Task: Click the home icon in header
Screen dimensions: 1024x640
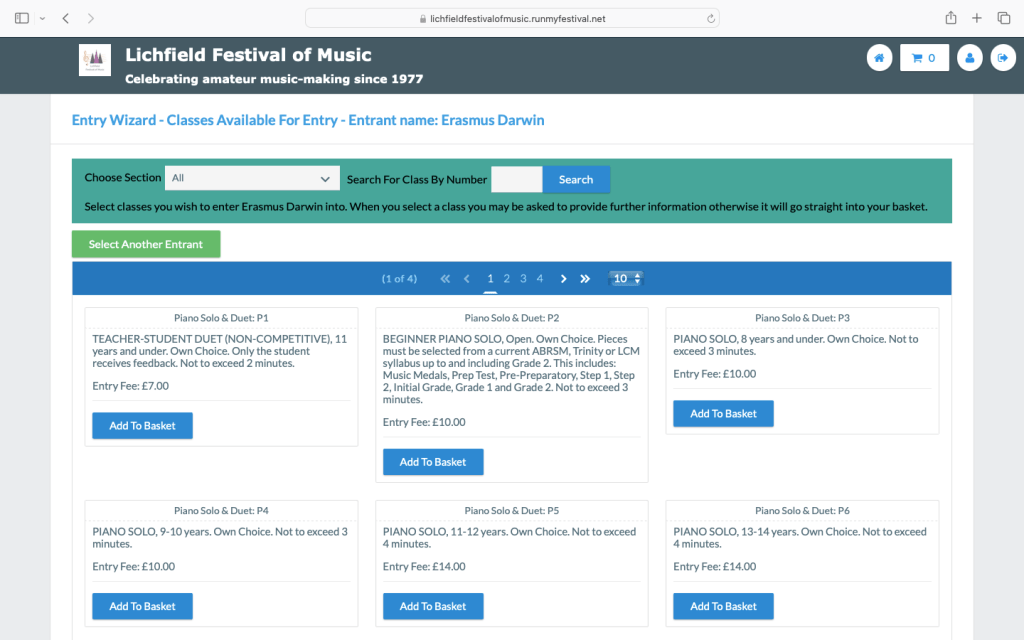Action: 879,58
